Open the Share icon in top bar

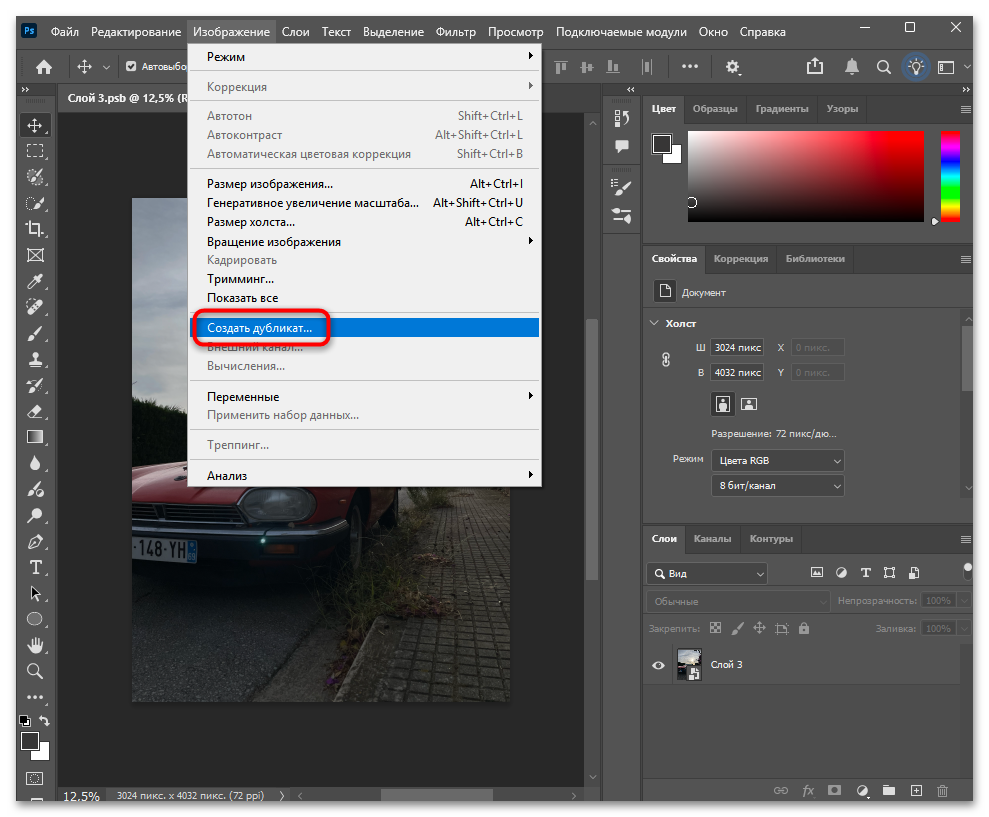[x=815, y=67]
